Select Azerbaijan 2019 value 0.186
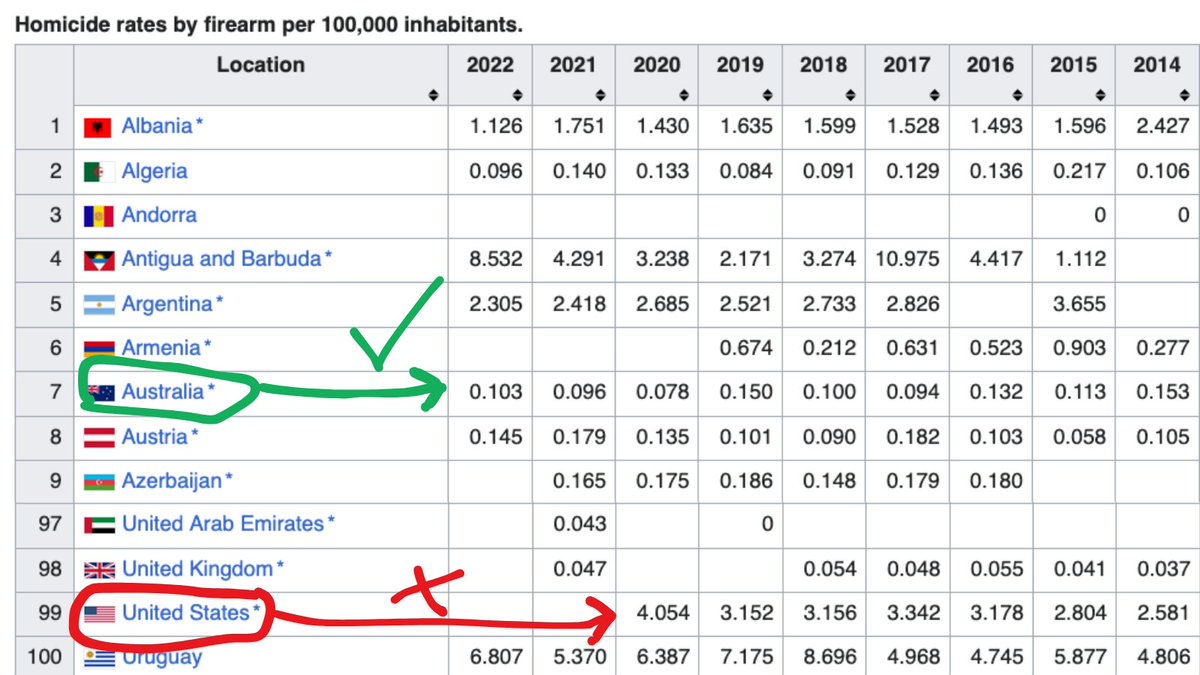The height and width of the screenshot is (675, 1200). pyautogui.click(x=746, y=481)
